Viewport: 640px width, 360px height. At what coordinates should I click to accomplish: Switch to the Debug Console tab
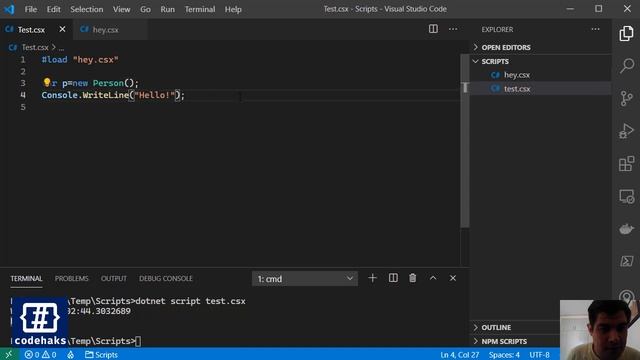click(x=166, y=278)
